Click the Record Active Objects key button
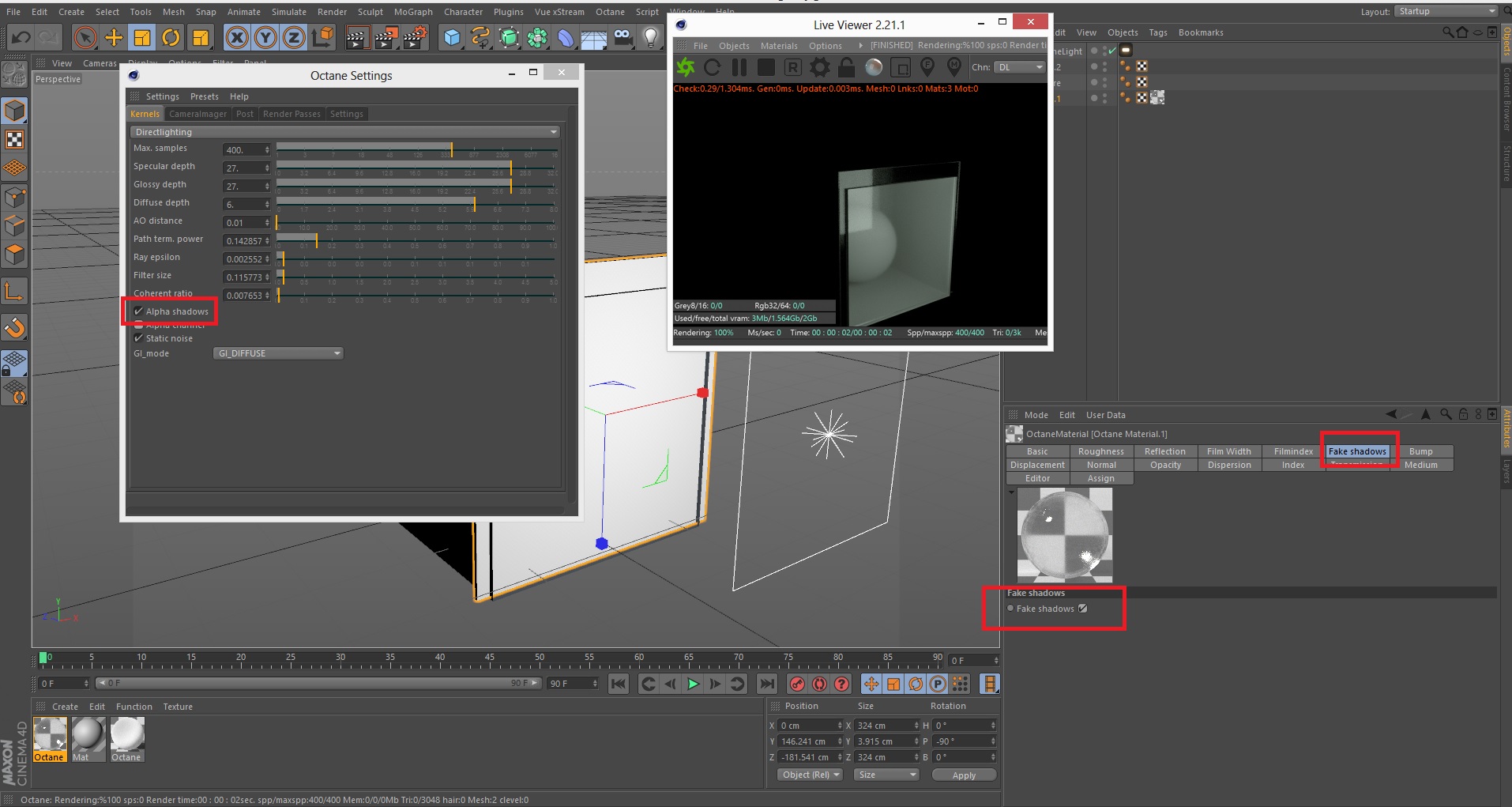1512x807 pixels. [797, 684]
